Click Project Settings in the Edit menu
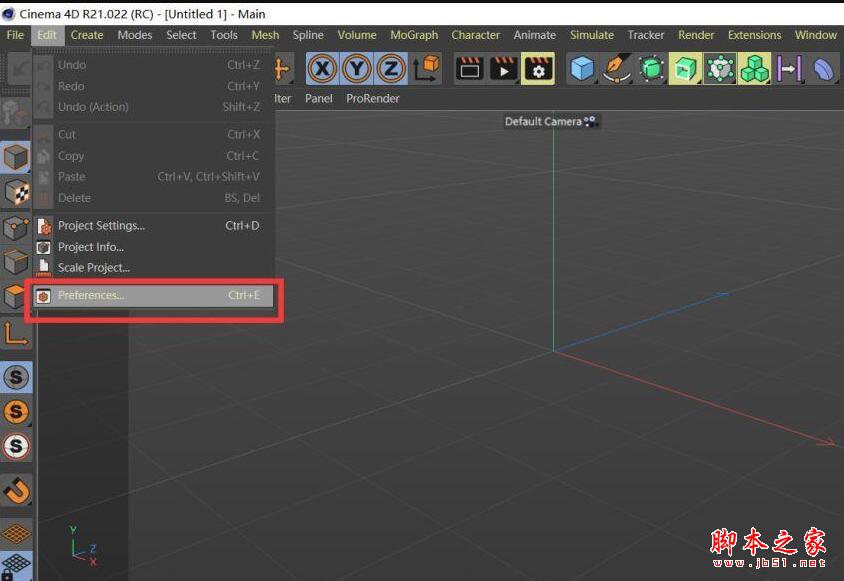 101,225
